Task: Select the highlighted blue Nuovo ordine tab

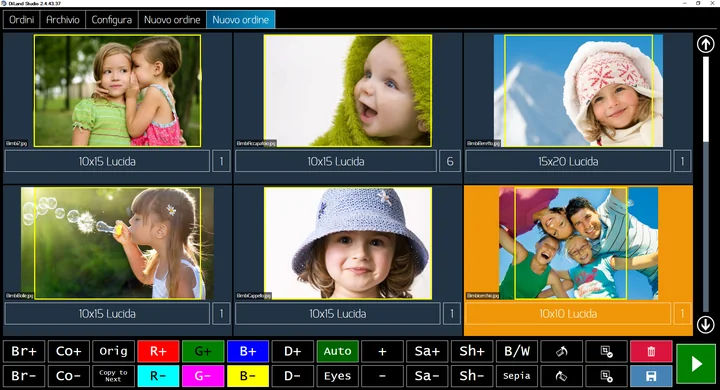Action: pos(241,20)
